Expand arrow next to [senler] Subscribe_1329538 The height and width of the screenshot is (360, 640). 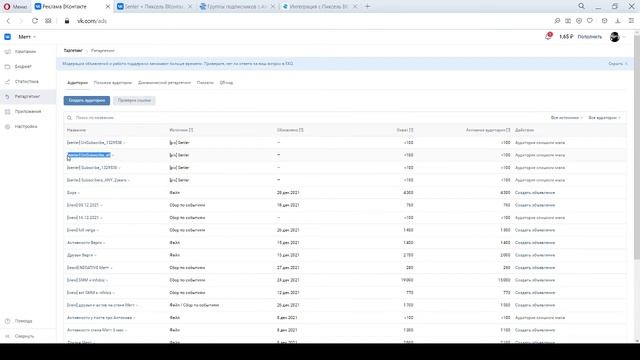tap(119, 168)
